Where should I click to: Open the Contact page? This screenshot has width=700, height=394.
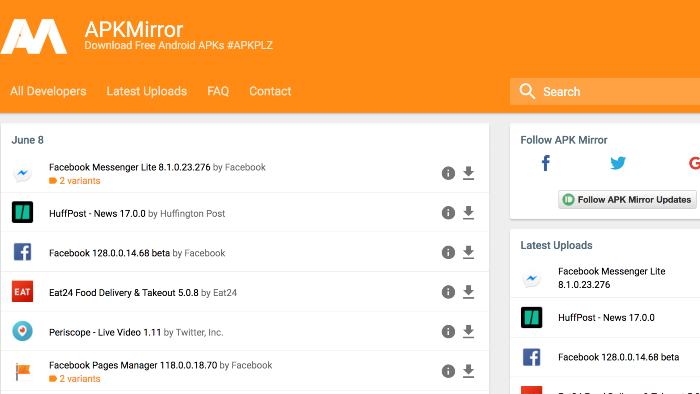pos(270,91)
